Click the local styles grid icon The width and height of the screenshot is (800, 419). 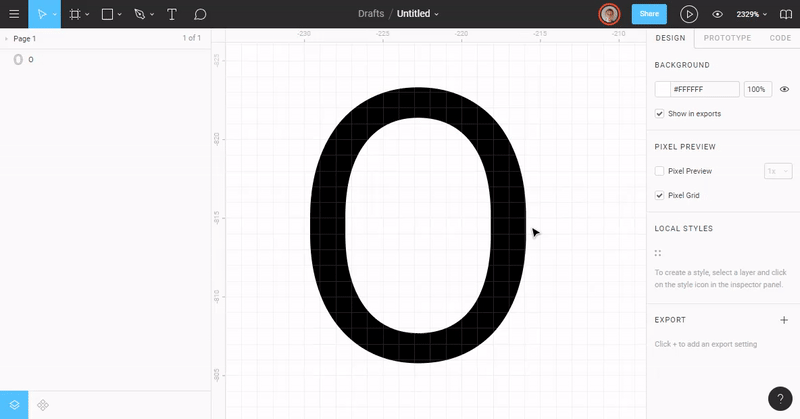point(658,253)
